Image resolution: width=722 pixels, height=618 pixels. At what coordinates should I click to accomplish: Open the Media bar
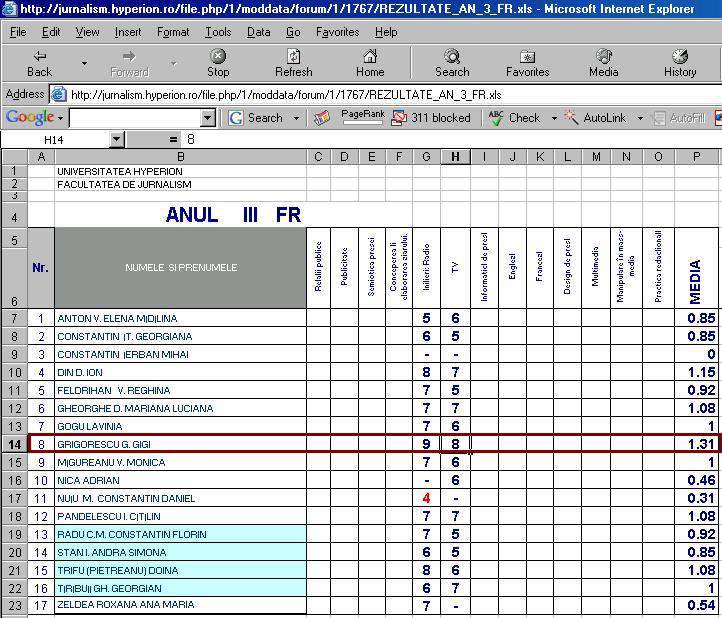point(603,63)
